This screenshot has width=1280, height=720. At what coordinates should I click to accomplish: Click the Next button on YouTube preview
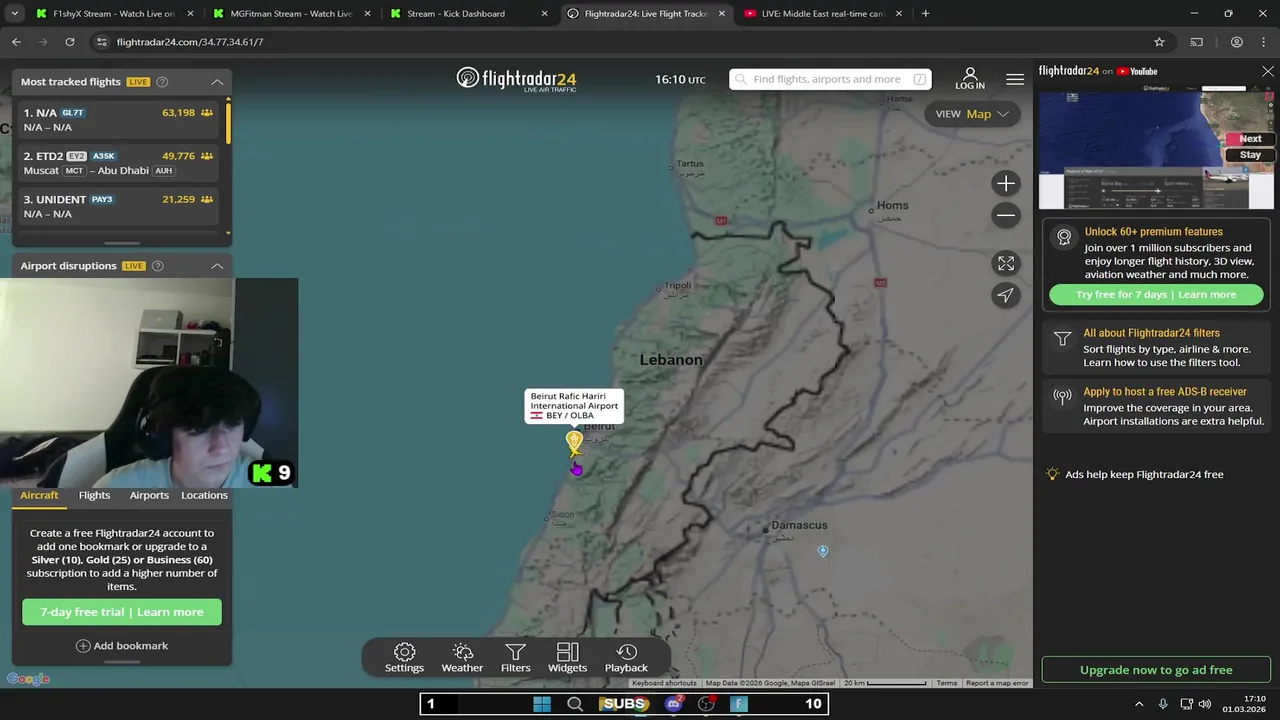point(1250,139)
